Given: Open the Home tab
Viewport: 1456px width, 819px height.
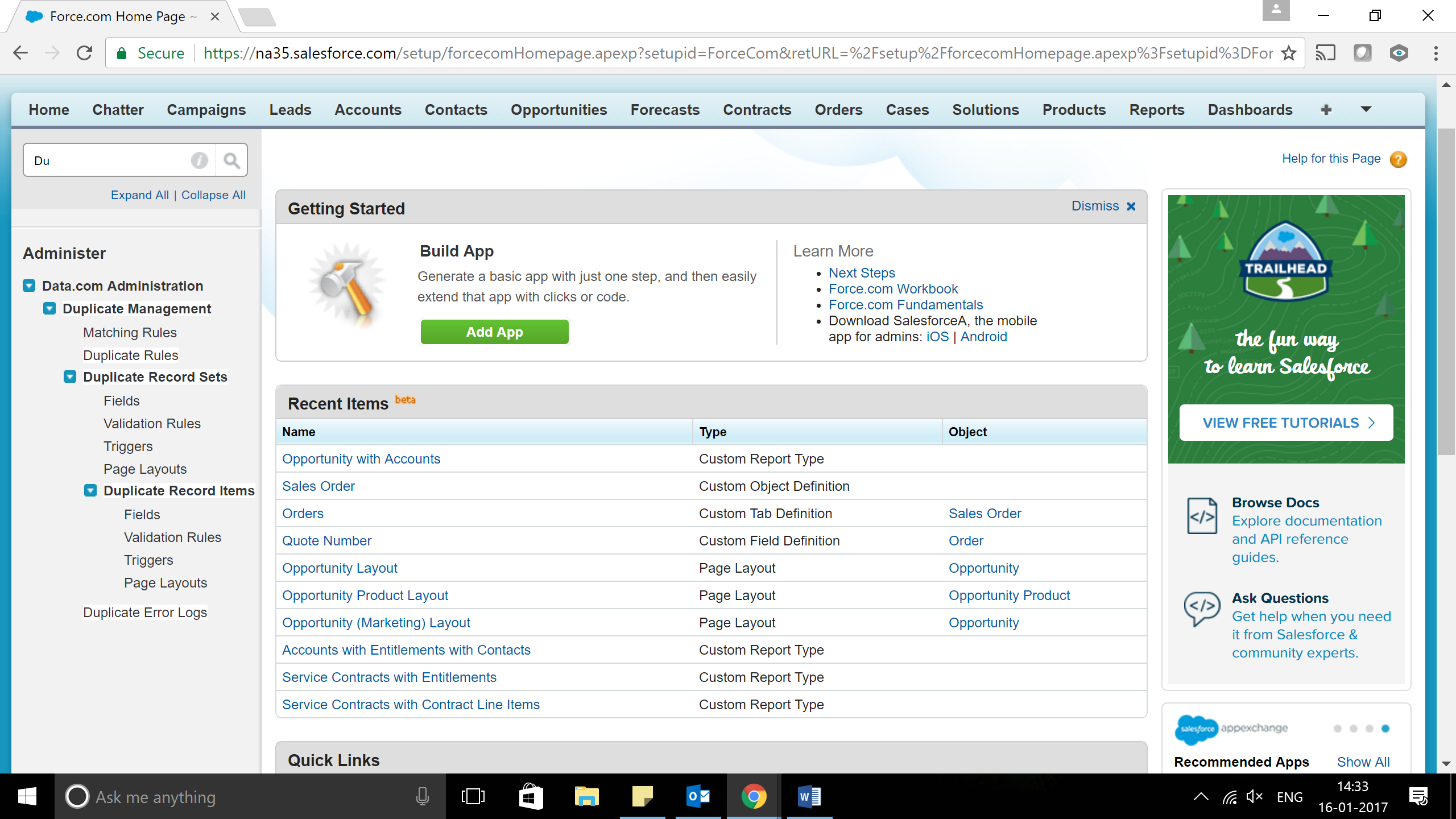Looking at the screenshot, I should (49, 110).
